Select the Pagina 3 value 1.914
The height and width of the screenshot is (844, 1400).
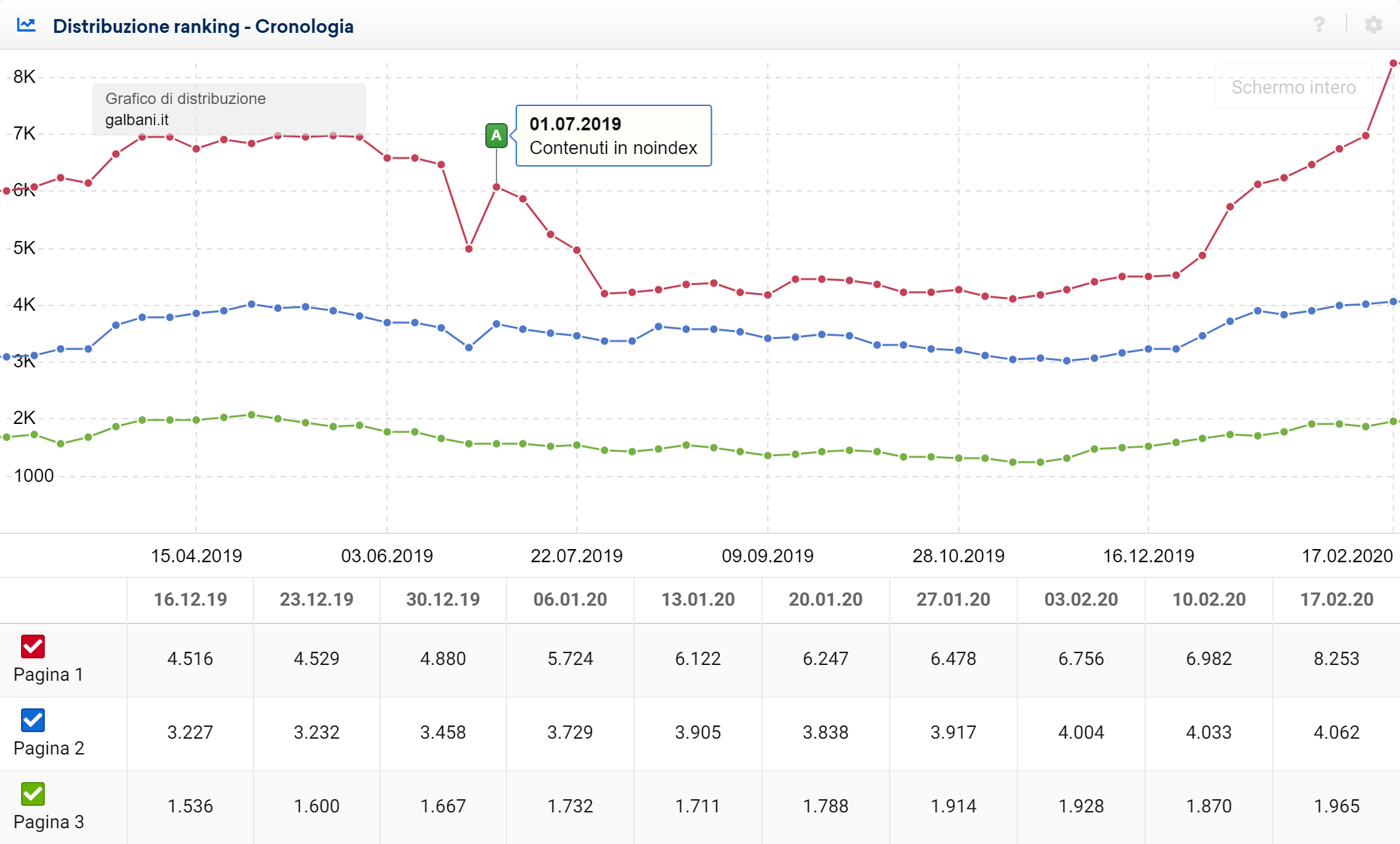(x=954, y=806)
